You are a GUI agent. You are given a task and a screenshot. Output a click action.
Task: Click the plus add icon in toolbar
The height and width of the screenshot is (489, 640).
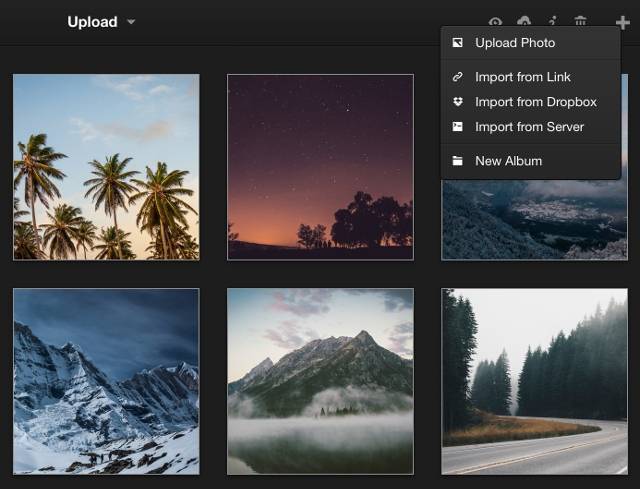pyautogui.click(x=622, y=22)
